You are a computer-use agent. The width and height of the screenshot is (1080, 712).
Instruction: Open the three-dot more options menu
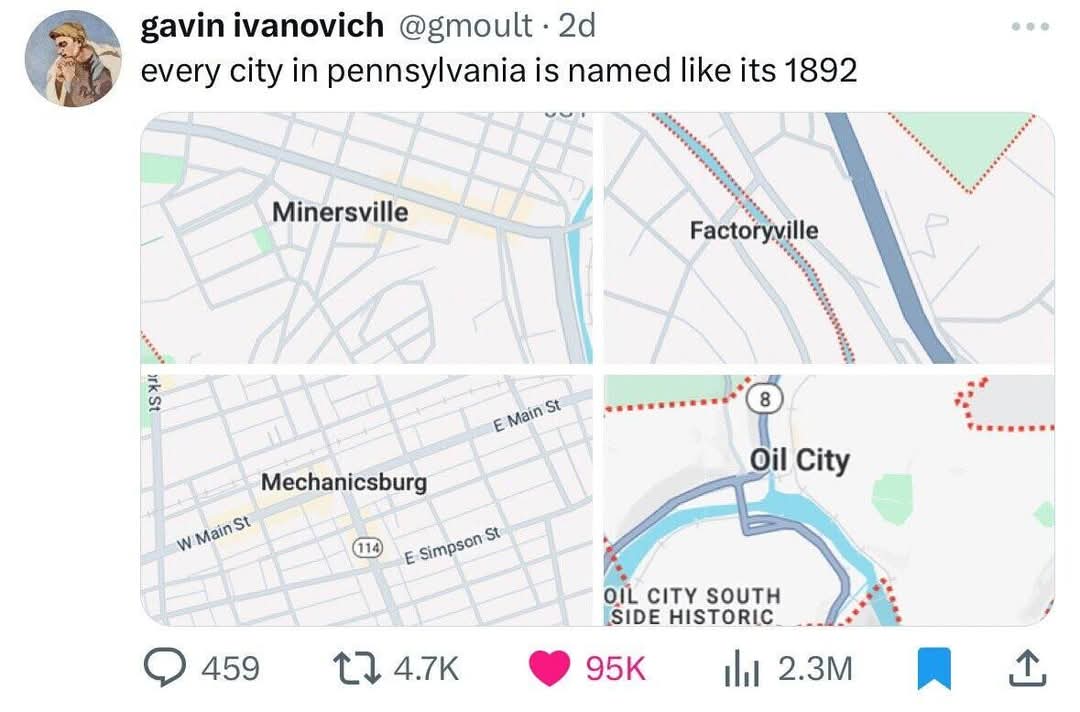[x=1031, y=26]
